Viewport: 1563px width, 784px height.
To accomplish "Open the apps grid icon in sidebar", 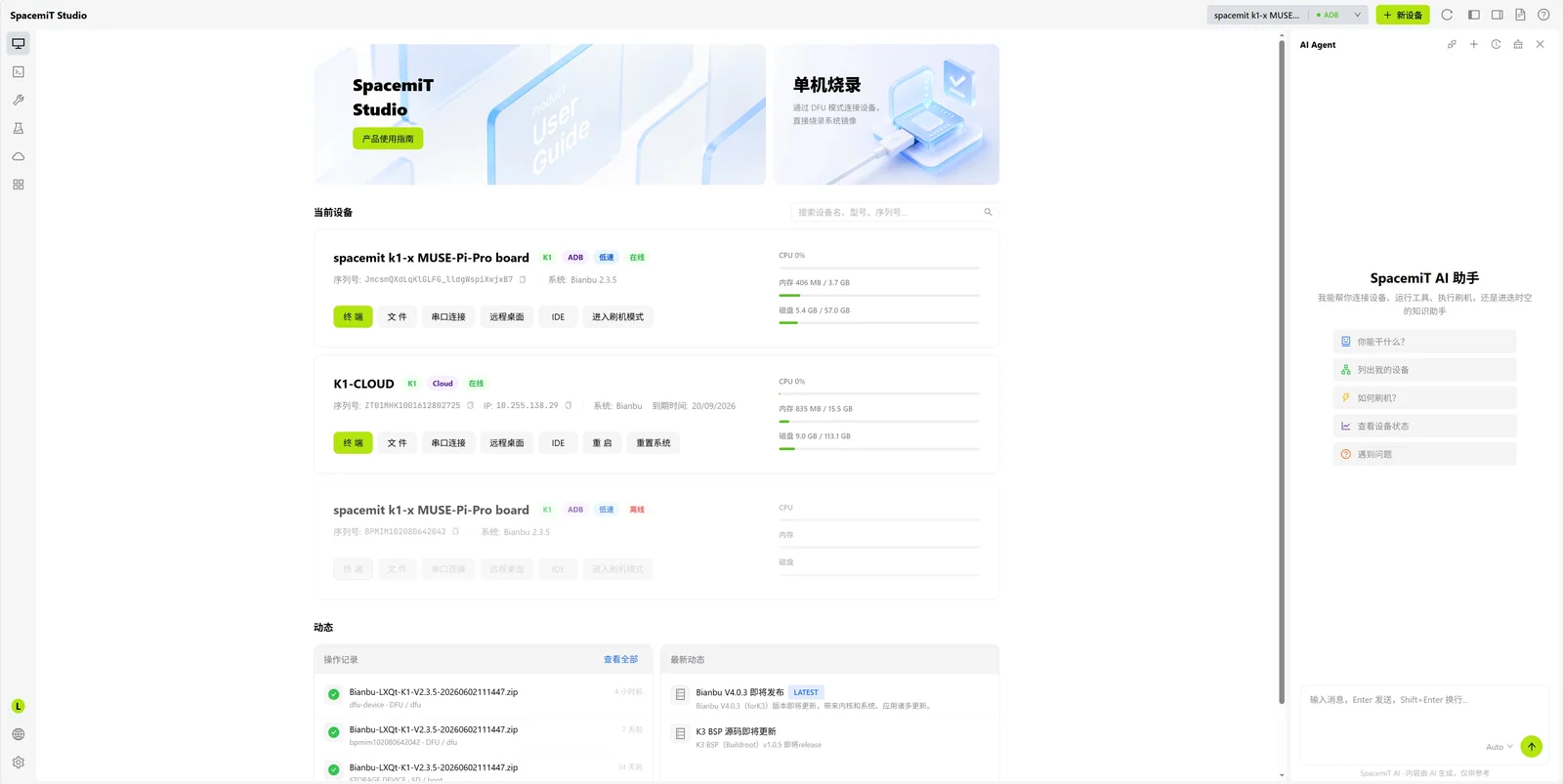I will click(18, 185).
